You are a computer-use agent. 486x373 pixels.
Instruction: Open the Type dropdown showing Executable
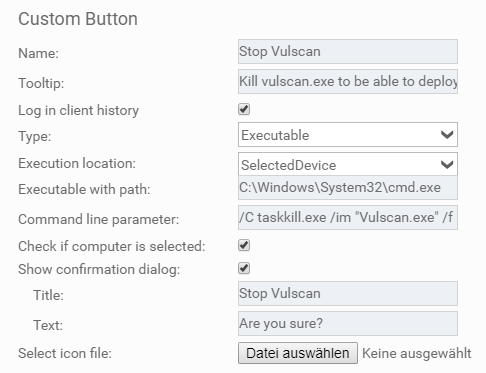tap(348, 135)
